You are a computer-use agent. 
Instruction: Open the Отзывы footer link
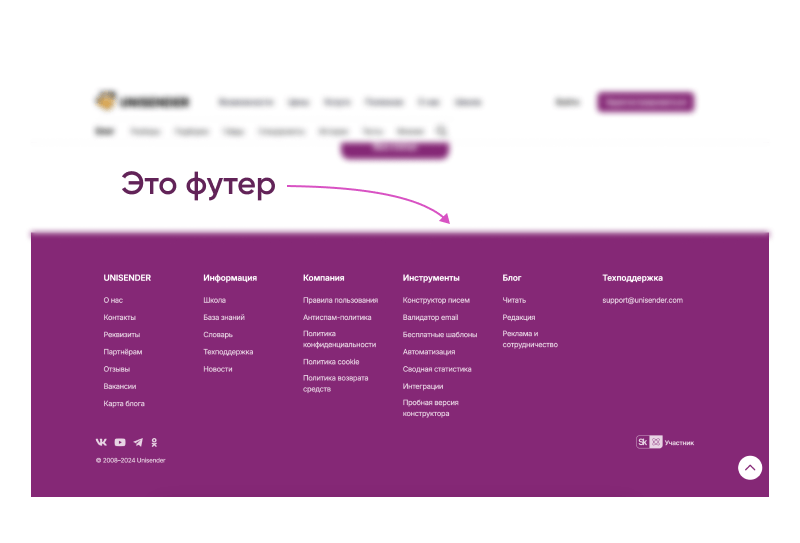coord(116,369)
